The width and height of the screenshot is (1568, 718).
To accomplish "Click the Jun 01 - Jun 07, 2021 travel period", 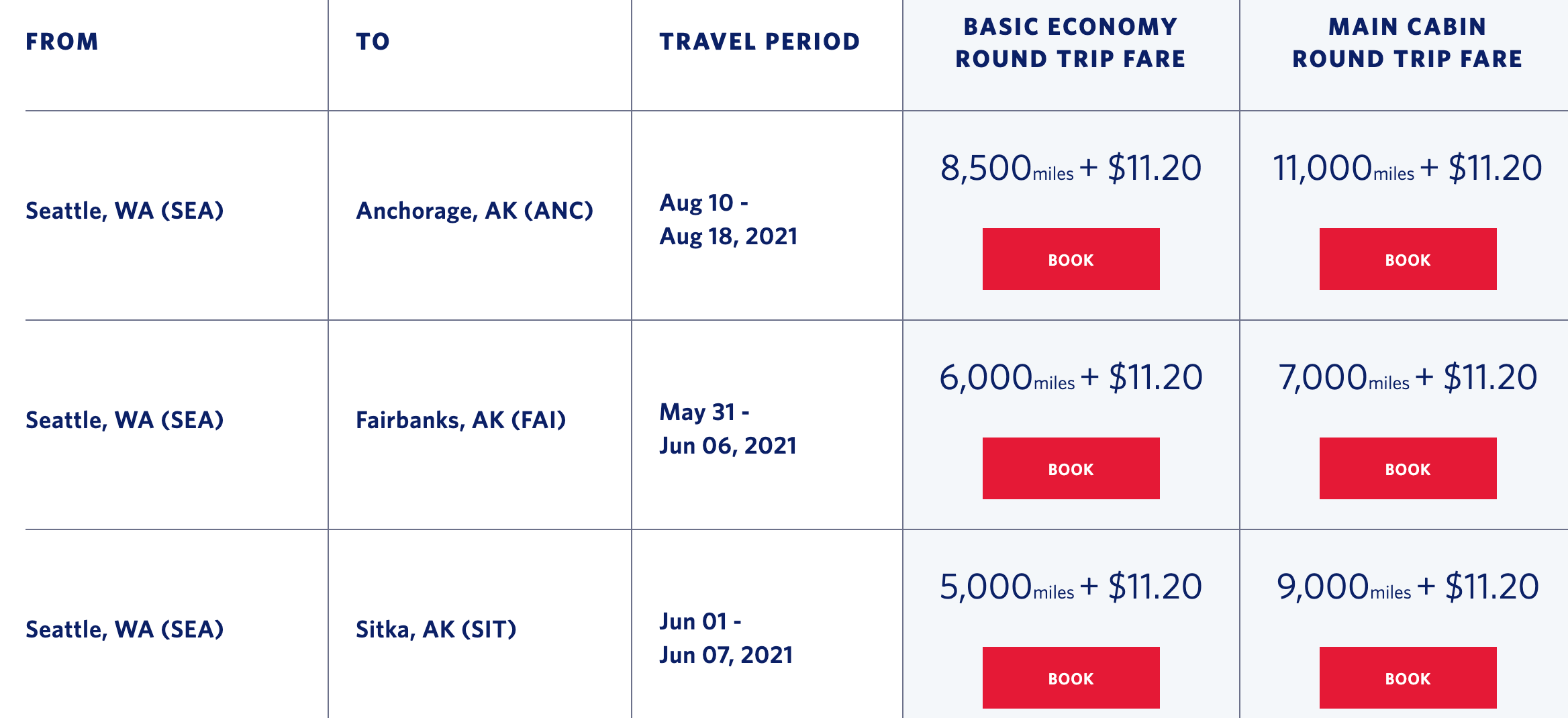I will pyautogui.click(x=726, y=638).
